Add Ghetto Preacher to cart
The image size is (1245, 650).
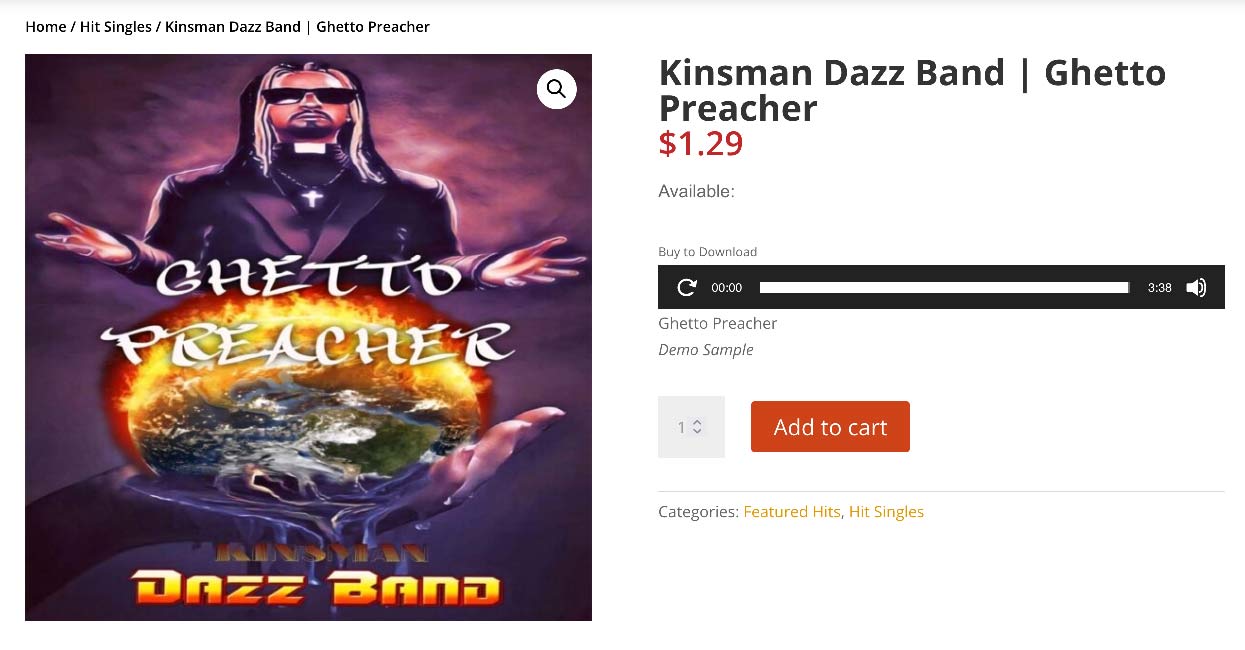click(830, 427)
